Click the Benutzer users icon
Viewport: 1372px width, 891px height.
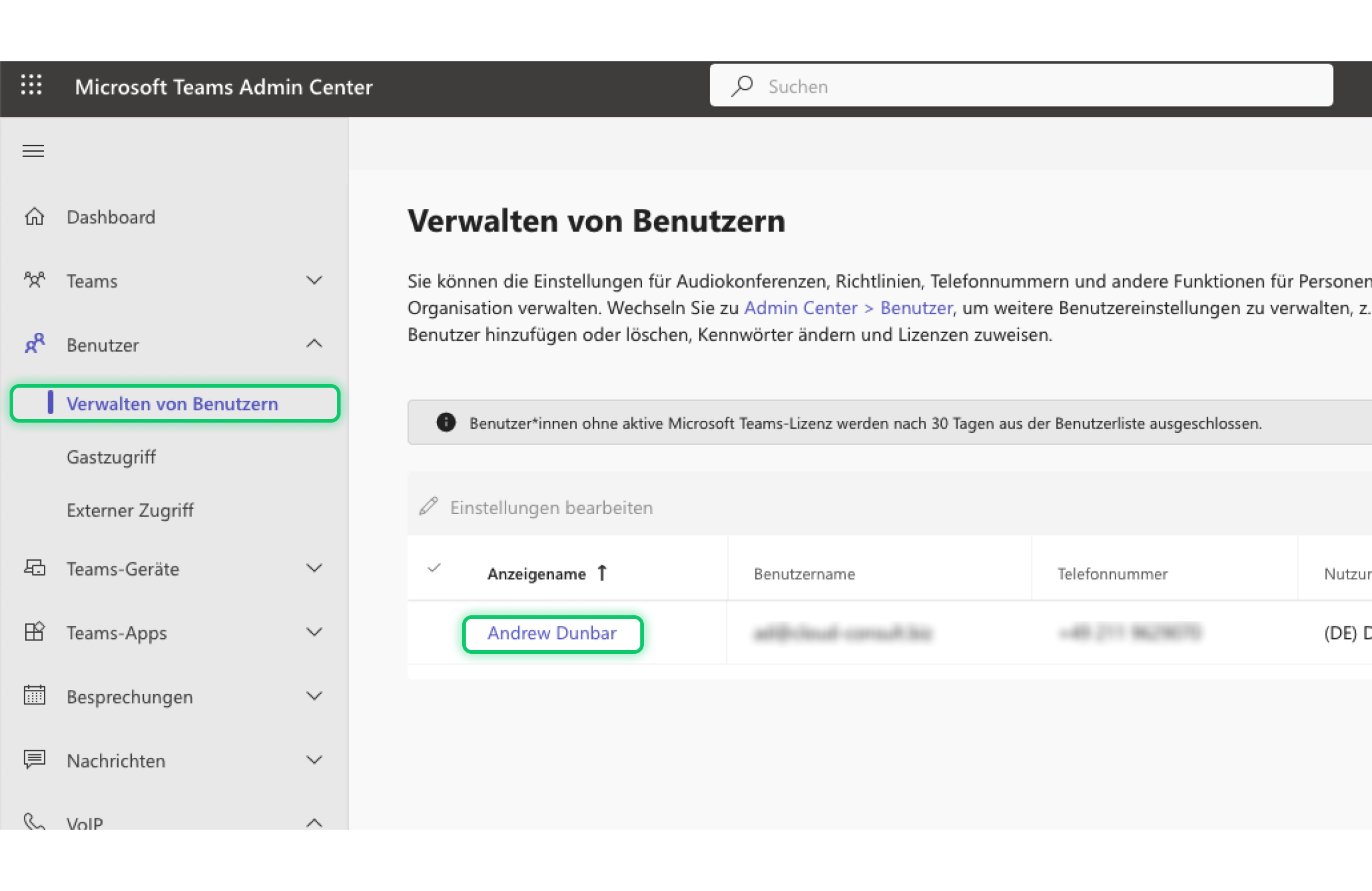(34, 344)
